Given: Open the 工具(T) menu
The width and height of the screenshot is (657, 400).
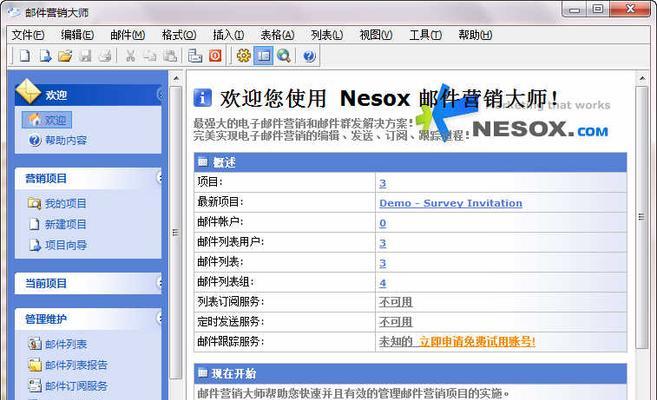Looking at the screenshot, I should point(425,35).
